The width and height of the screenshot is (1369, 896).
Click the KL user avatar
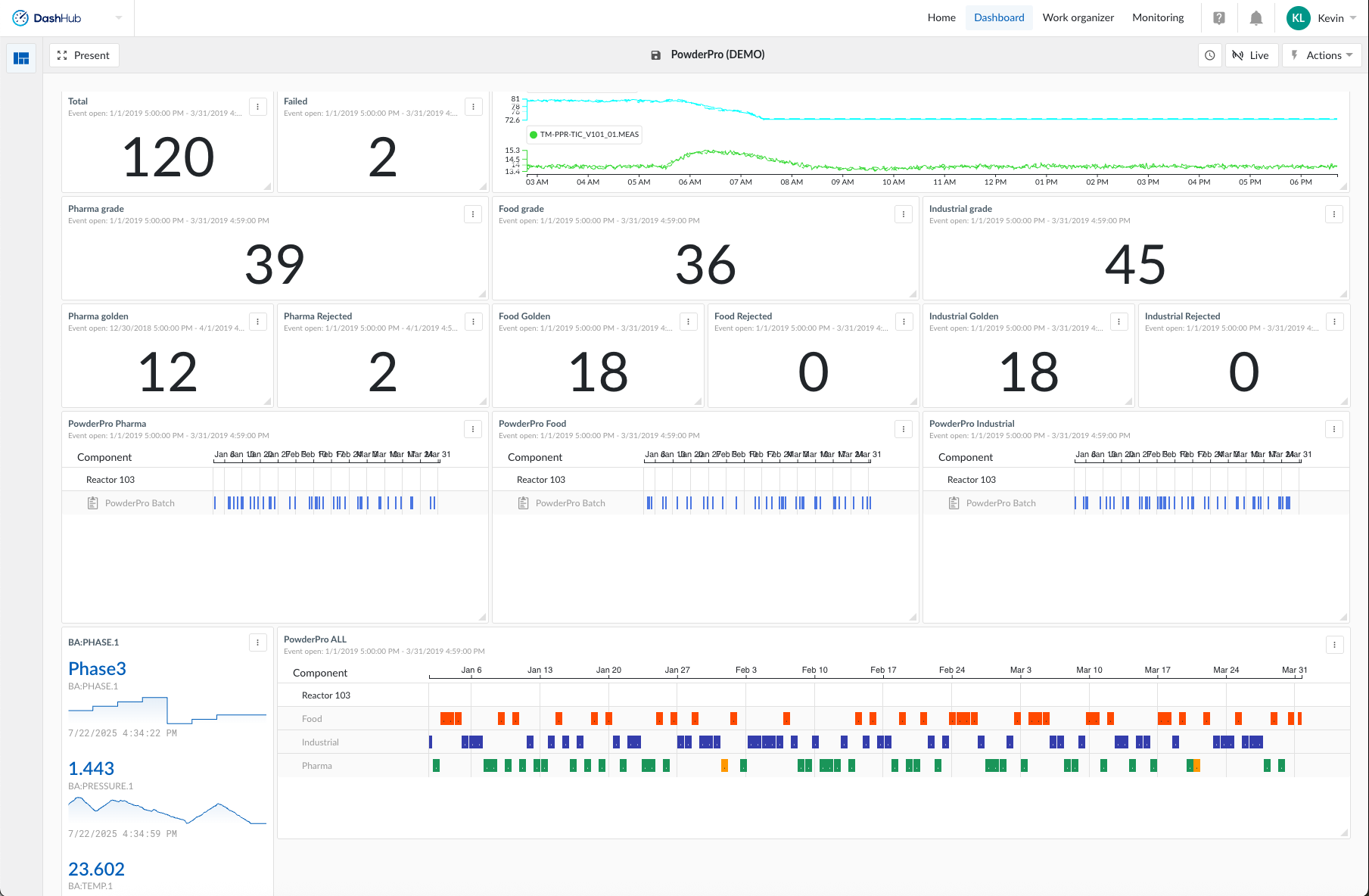pyautogui.click(x=1299, y=18)
